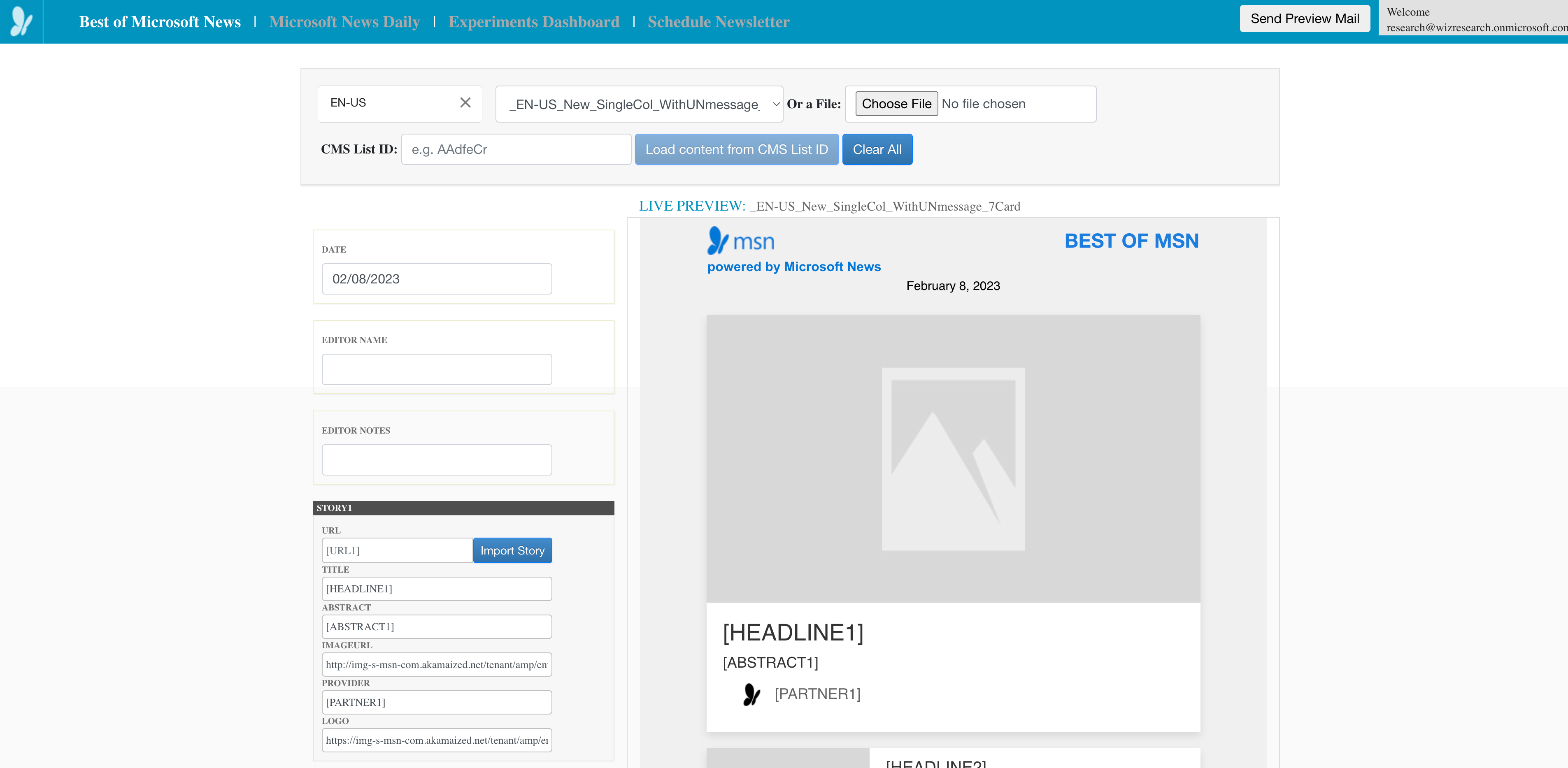This screenshot has height=768, width=1568.
Task: Click [HEADLINE1] in the preview
Action: [x=793, y=632]
